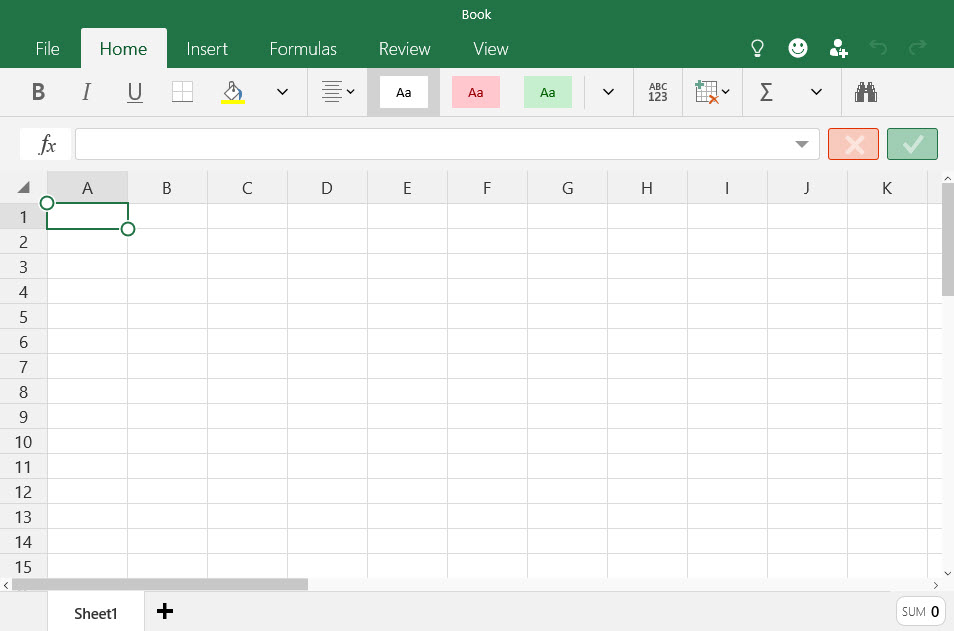The width and height of the screenshot is (954, 631).
Task: Click the Tell Me lightbulb icon
Action: 758,48
